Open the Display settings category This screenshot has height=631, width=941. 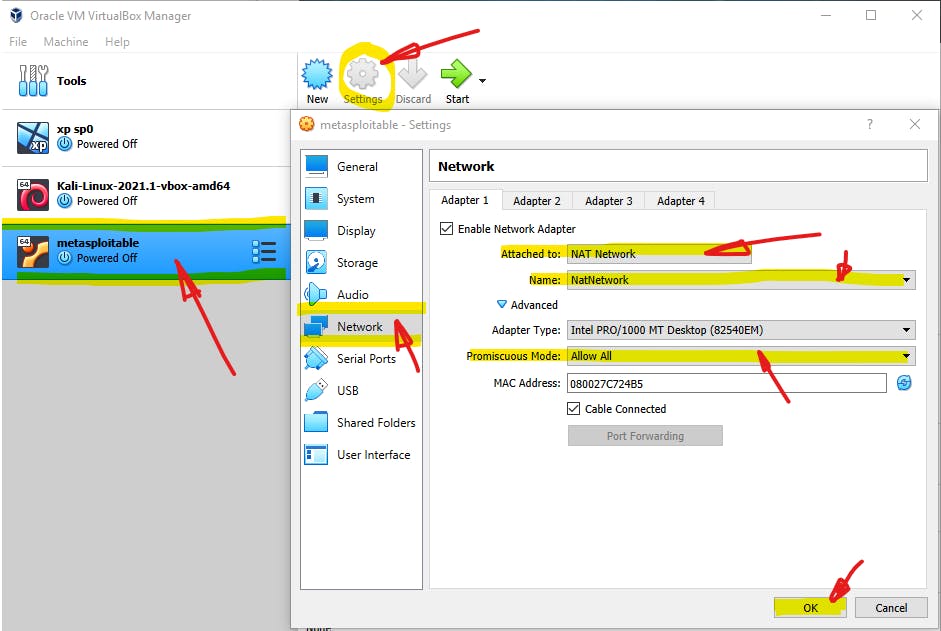(x=361, y=231)
